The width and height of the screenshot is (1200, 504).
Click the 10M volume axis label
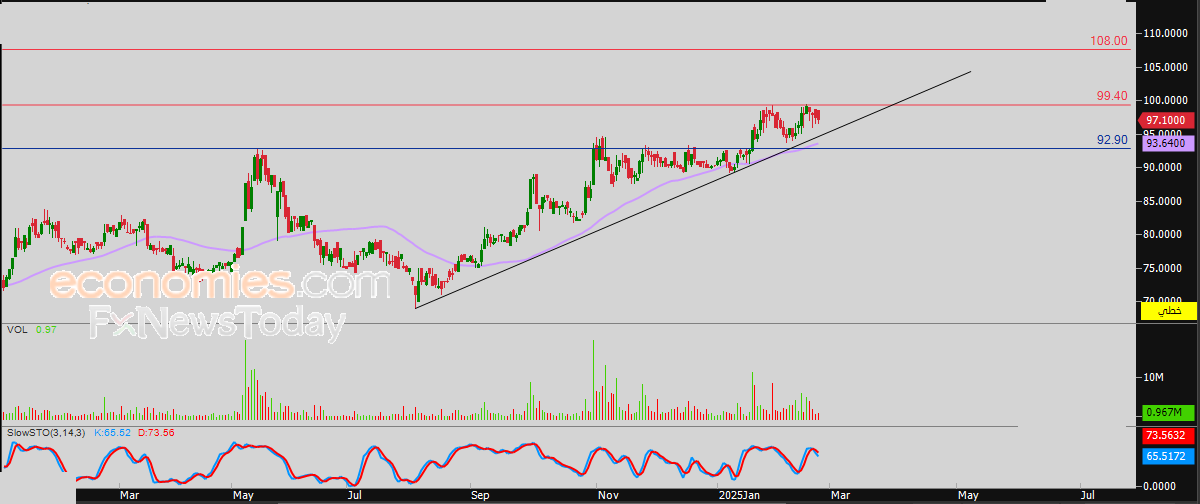pyautogui.click(x=1154, y=377)
